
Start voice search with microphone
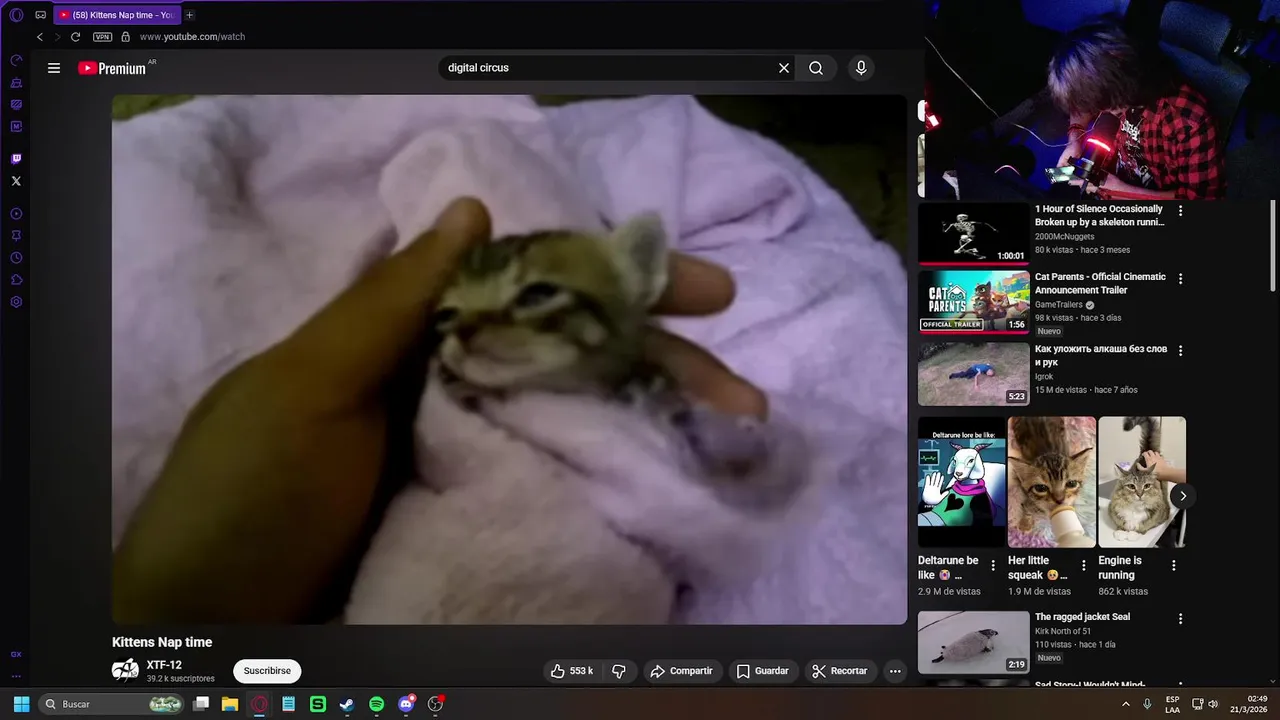pyautogui.click(x=861, y=68)
